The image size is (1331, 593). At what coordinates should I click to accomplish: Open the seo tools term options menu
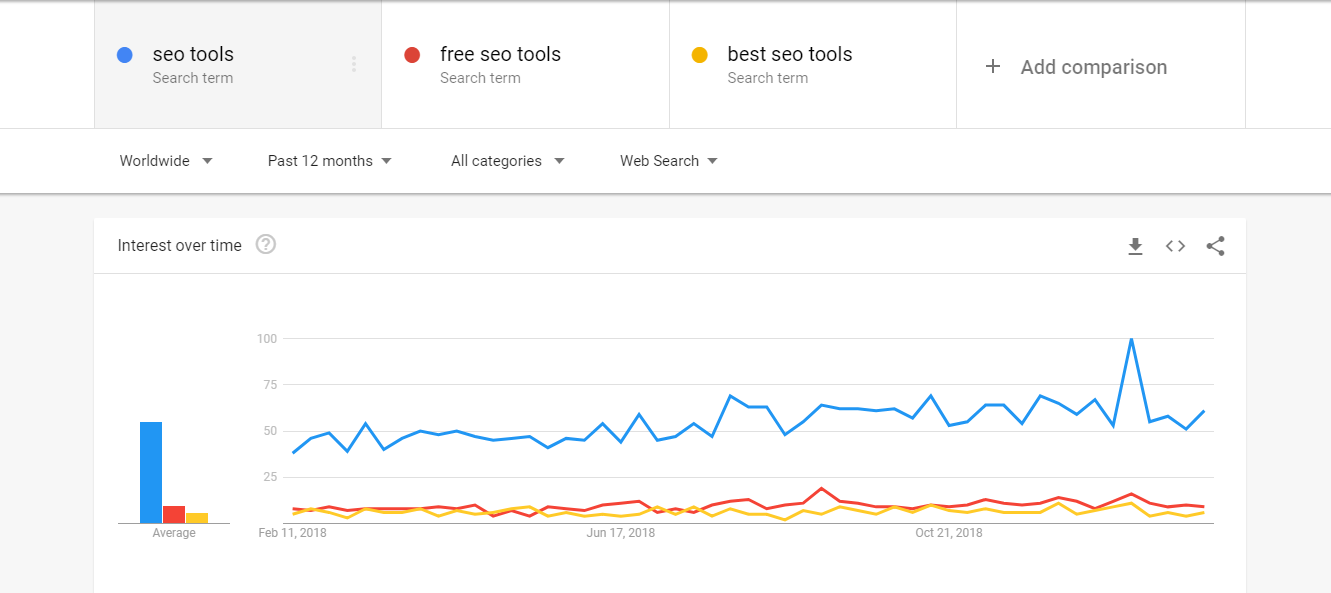[354, 65]
